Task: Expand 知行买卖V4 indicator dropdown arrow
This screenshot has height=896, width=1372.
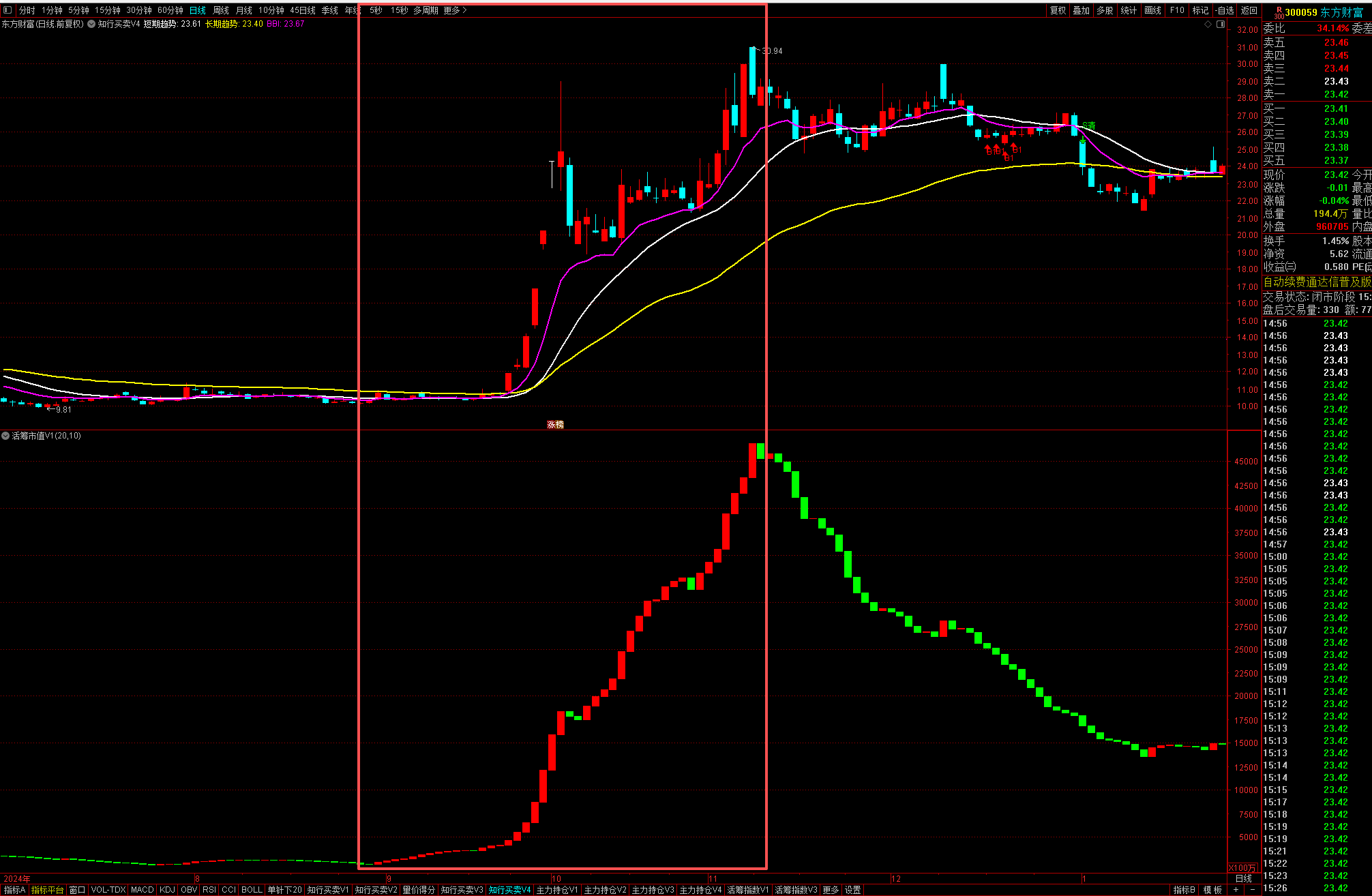Action: pos(91,24)
